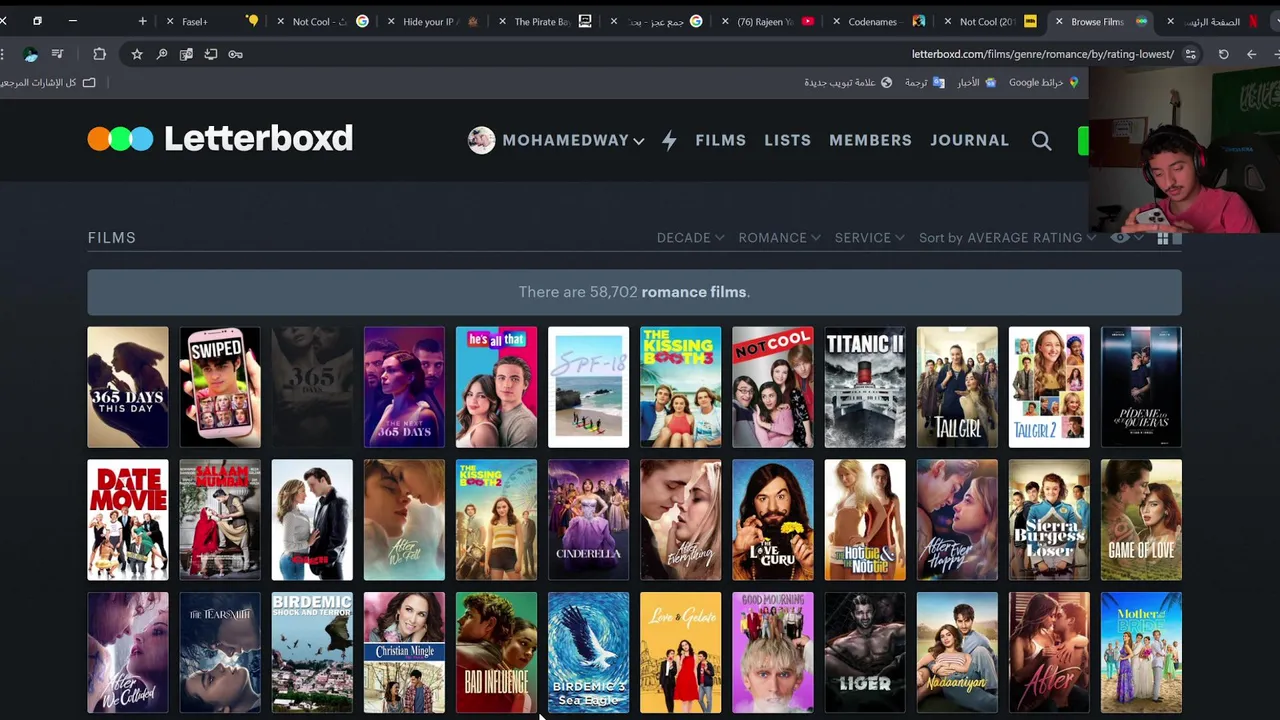This screenshot has height=720, width=1280.
Task: Open the new tab bookmark علامة تبويب جديدة
Action: point(848,82)
